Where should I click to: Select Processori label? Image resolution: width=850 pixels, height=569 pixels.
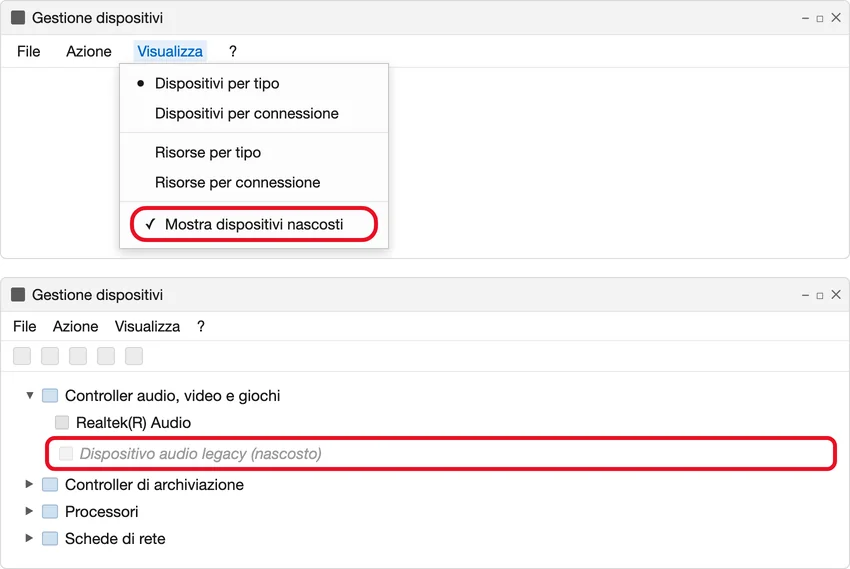[x=101, y=512]
